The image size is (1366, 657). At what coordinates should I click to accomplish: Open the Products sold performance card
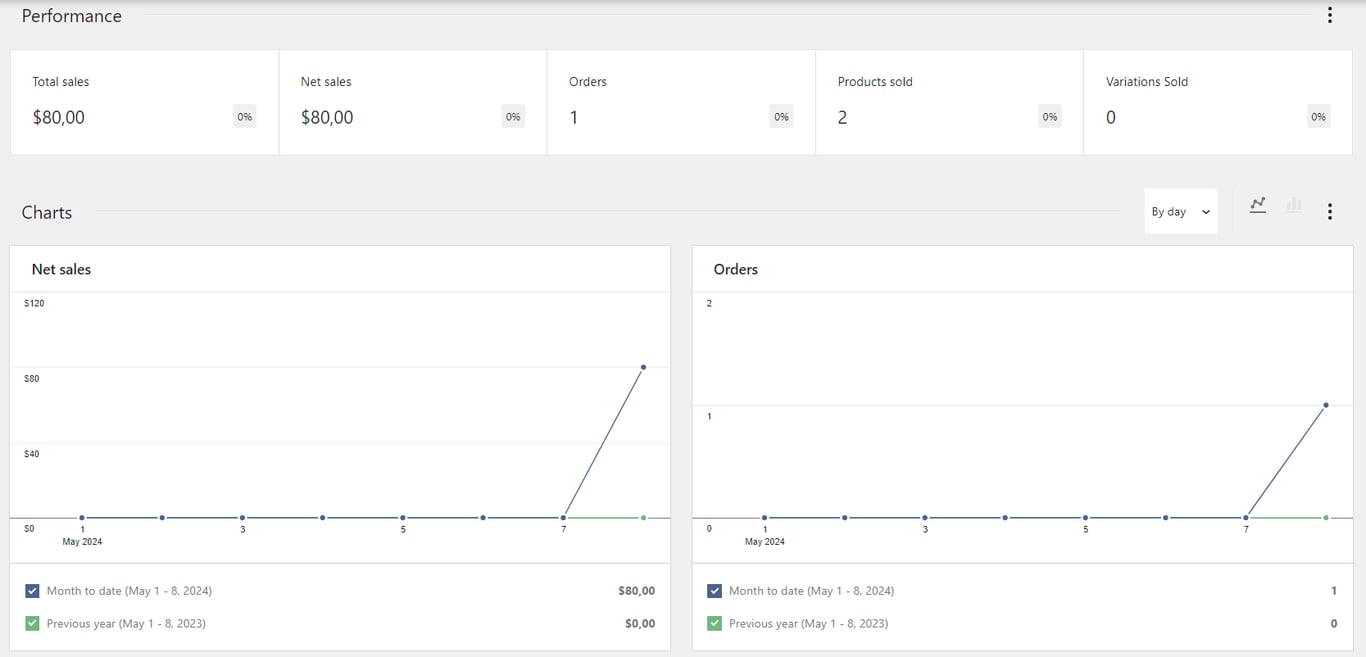click(948, 102)
